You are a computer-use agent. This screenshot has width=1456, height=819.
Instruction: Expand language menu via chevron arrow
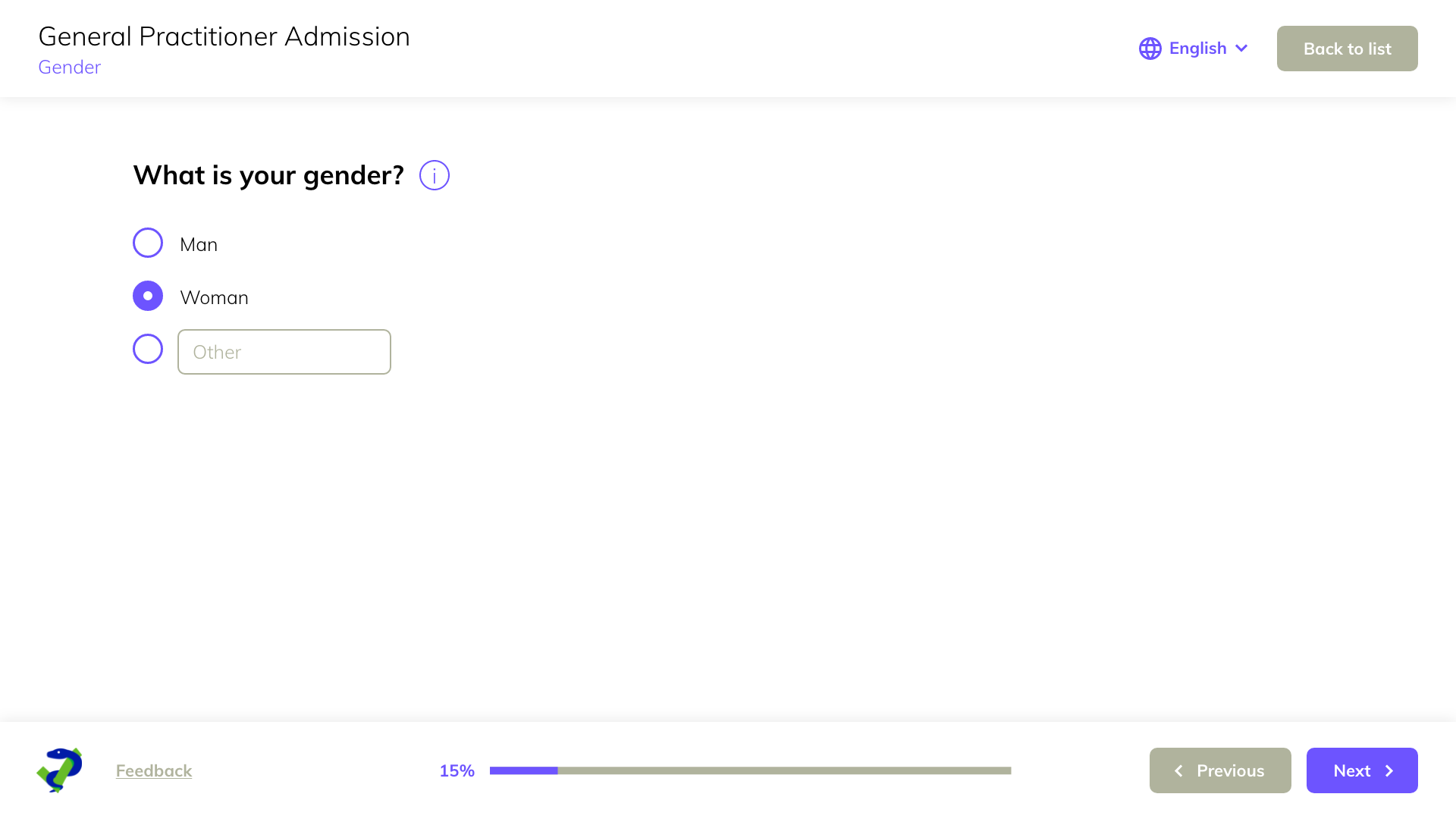(x=1241, y=49)
